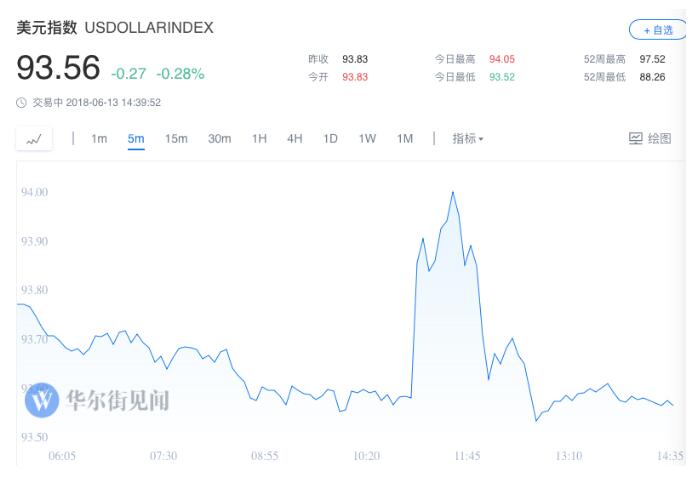Open the 绘图 drawing tools
Screen dimensions: 692x483
650,138
